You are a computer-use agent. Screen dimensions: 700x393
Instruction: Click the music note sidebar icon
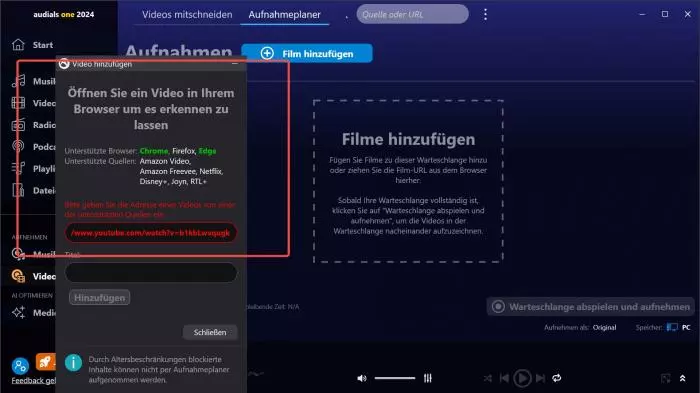click(18, 81)
